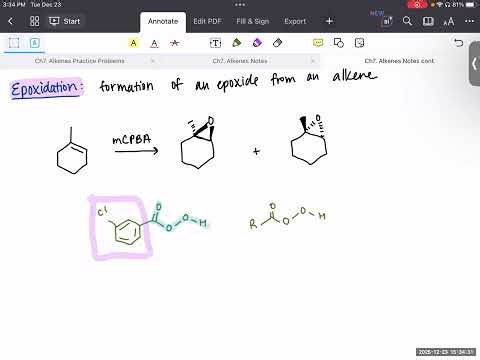Viewport: 480px width, 360px height.
Task: Select the text selection tool
Action: [x=35, y=43]
